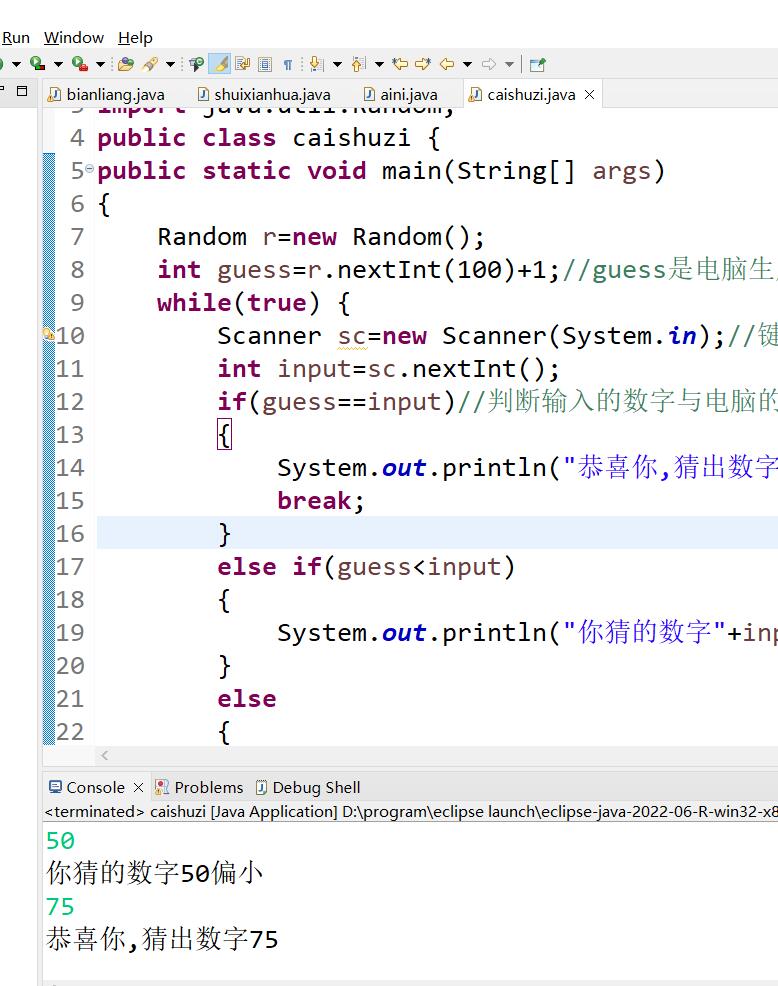Click highlighted brace on line 13

click(x=225, y=435)
